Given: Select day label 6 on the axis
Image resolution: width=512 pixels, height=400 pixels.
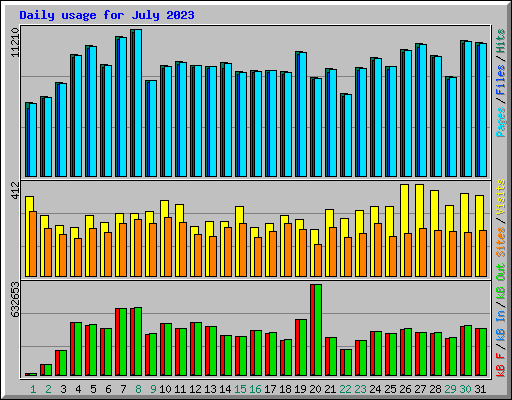Looking at the screenshot, I should pos(108,389).
